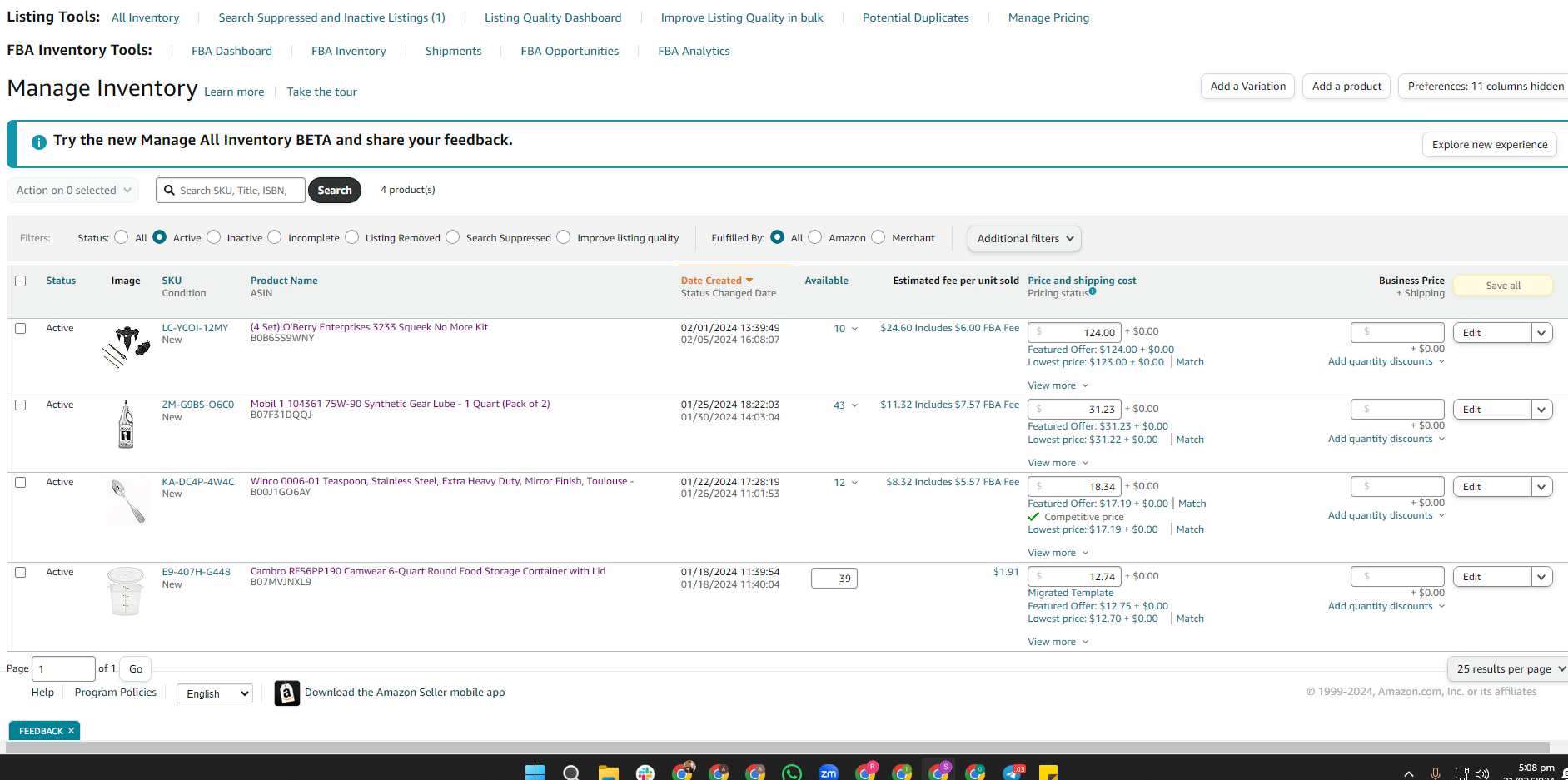
Task: Expand View more for the $124.00 listing
Action: [1058, 385]
